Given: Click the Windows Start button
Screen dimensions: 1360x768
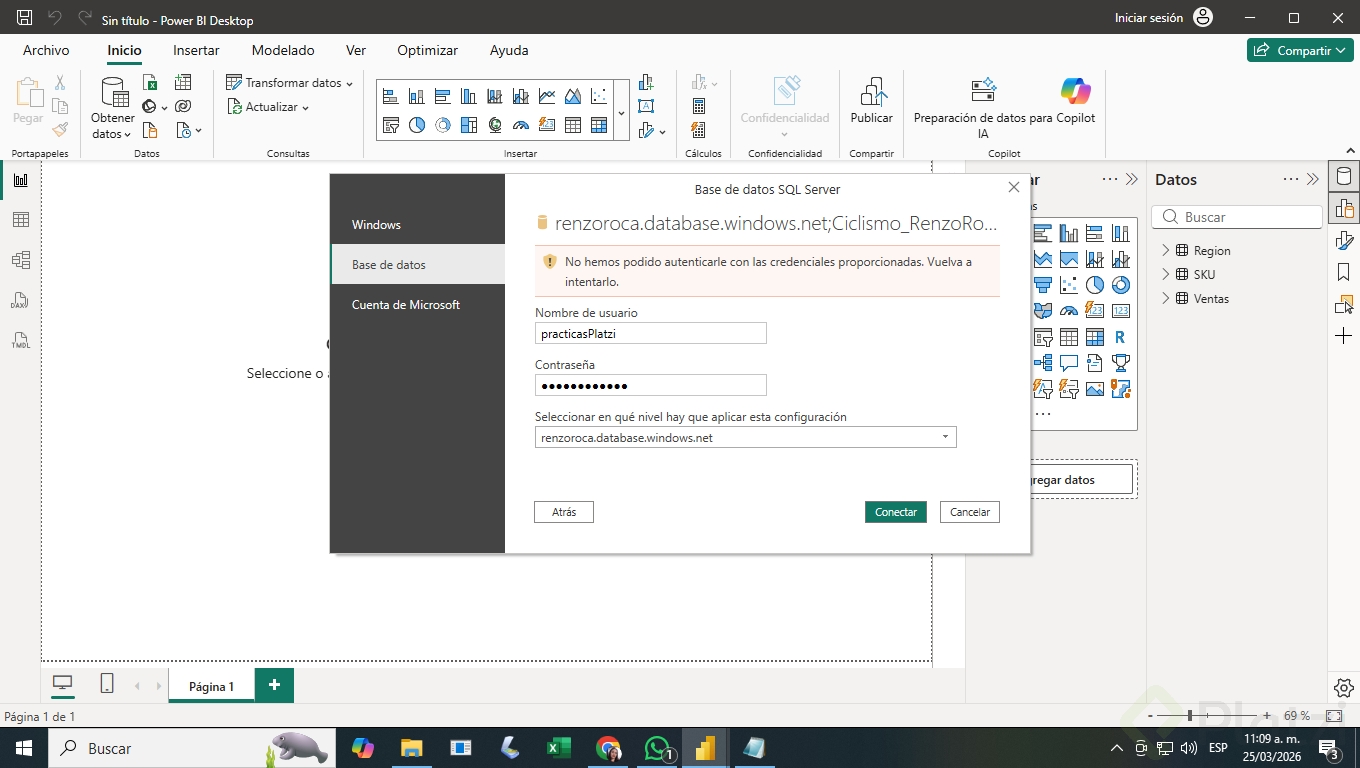Looking at the screenshot, I should tap(24, 748).
